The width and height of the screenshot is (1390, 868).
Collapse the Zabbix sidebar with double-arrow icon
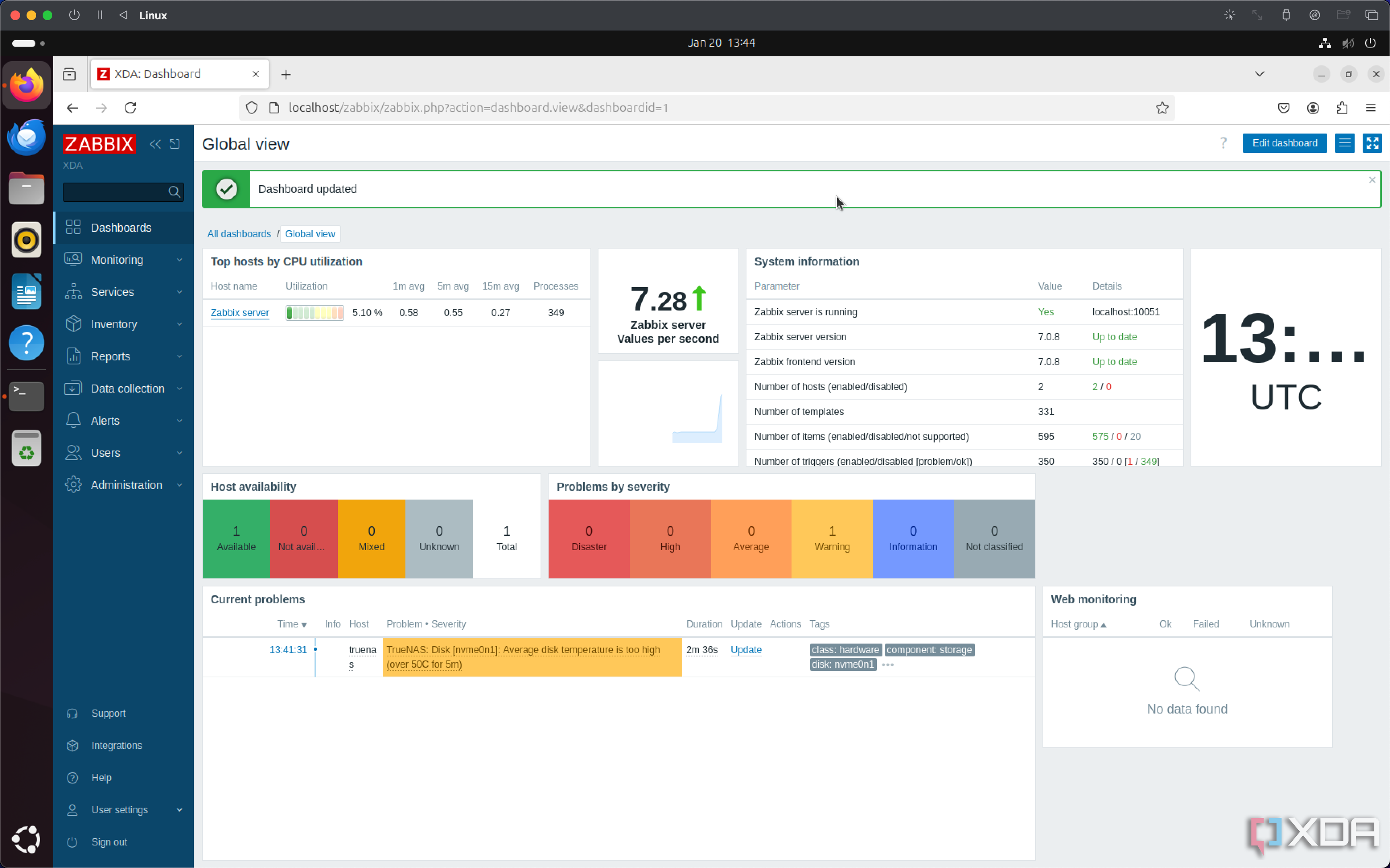(x=154, y=144)
